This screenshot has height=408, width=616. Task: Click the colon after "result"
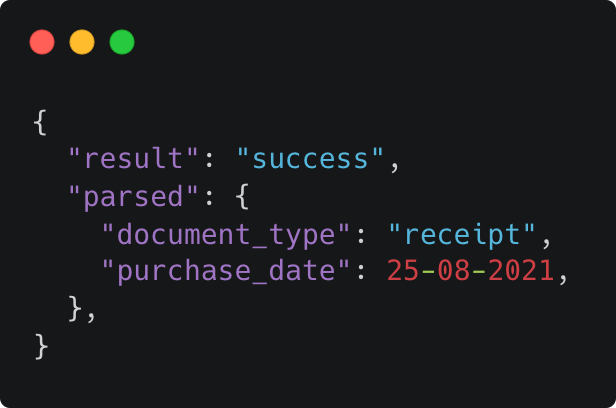(x=209, y=161)
